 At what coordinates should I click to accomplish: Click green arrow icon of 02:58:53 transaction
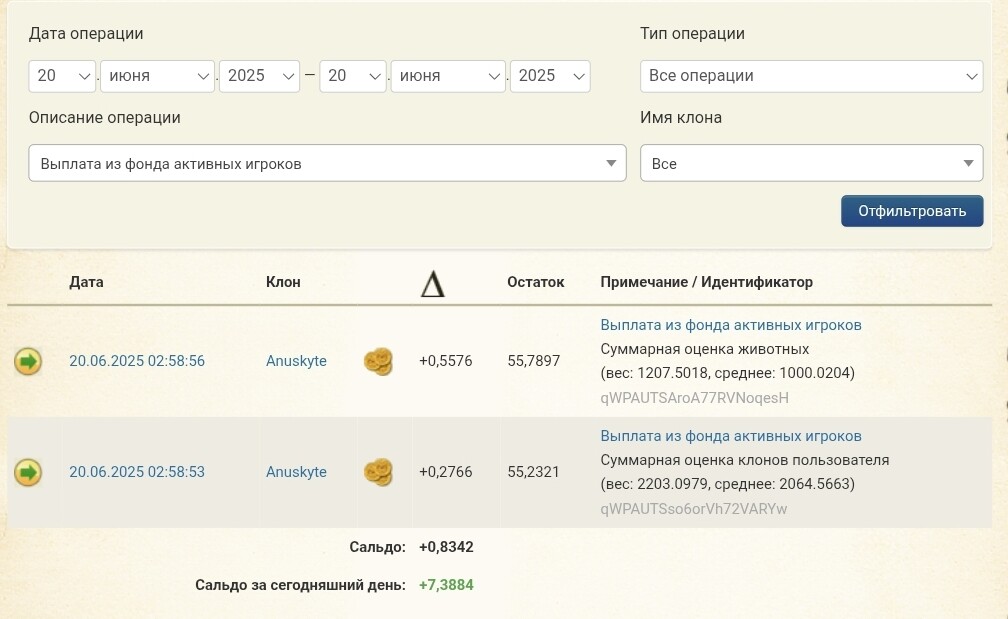click(28, 472)
